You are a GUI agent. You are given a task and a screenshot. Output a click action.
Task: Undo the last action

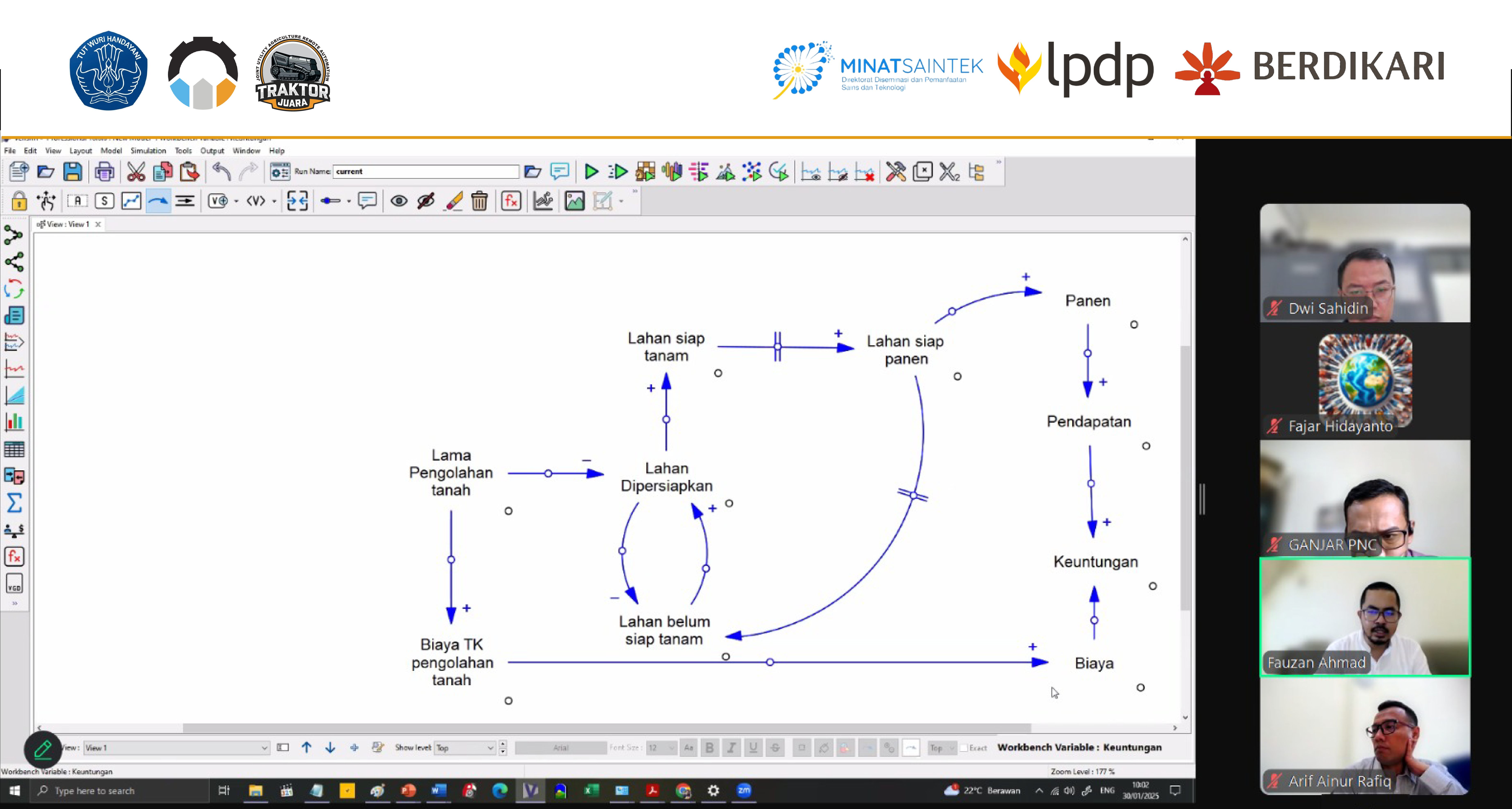tap(221, 172)
